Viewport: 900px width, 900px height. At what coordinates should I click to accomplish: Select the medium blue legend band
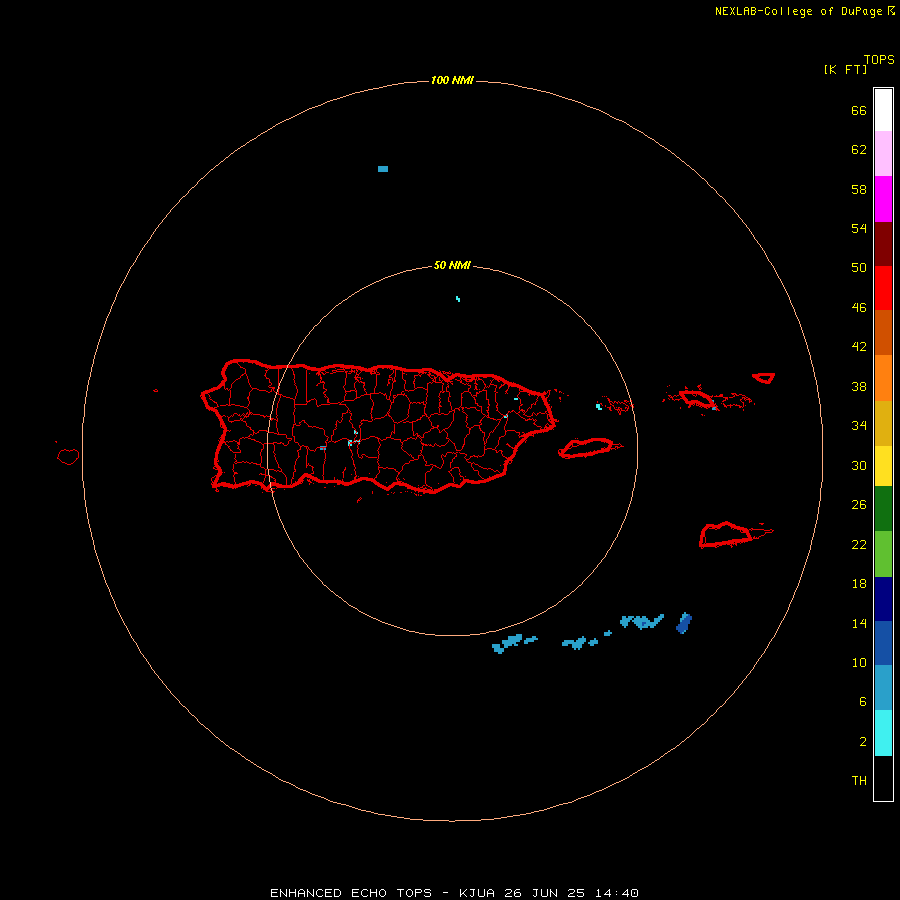(x=883, y=643)
